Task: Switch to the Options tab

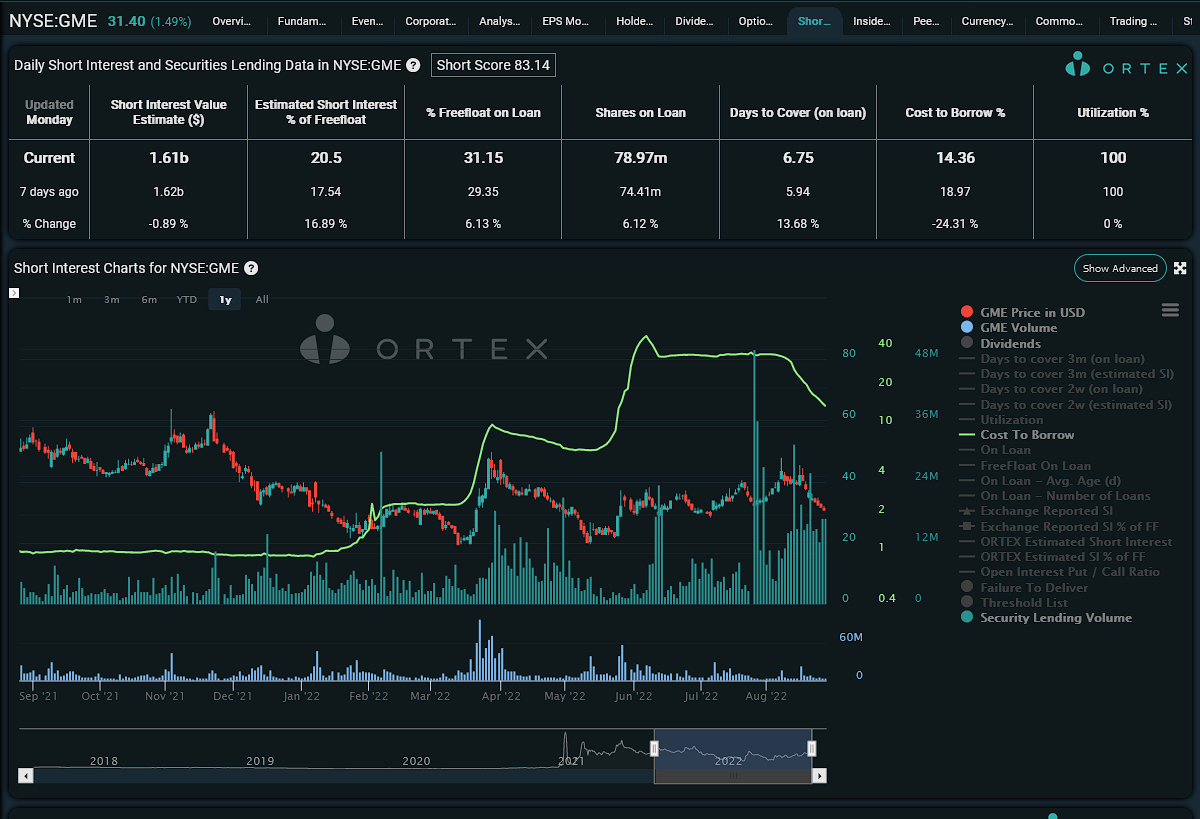Action: 757,20
